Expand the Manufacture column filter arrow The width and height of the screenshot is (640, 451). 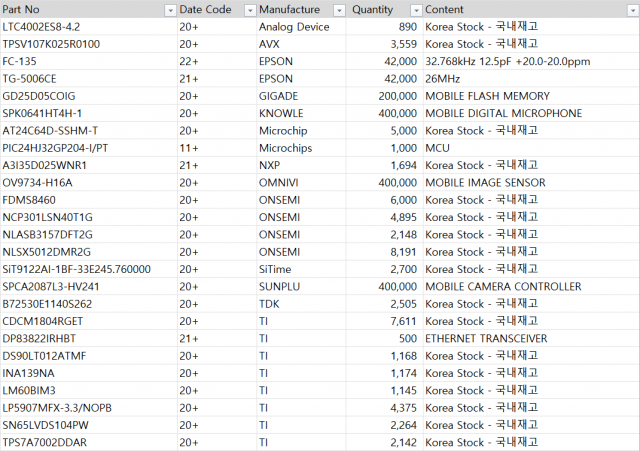click(x=339, y=11)
